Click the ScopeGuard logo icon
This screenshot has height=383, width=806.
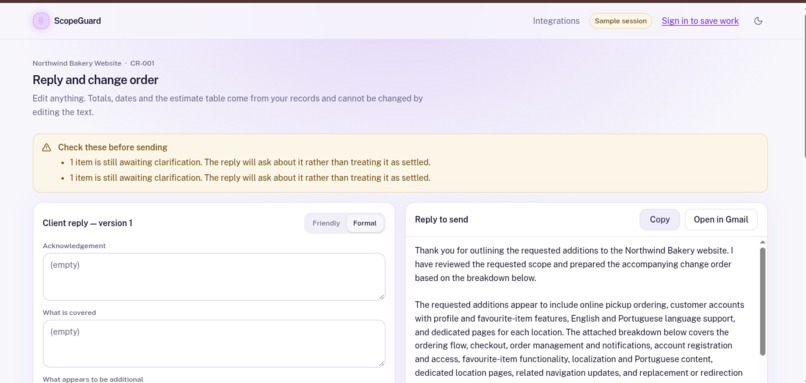tap(41, 21)
